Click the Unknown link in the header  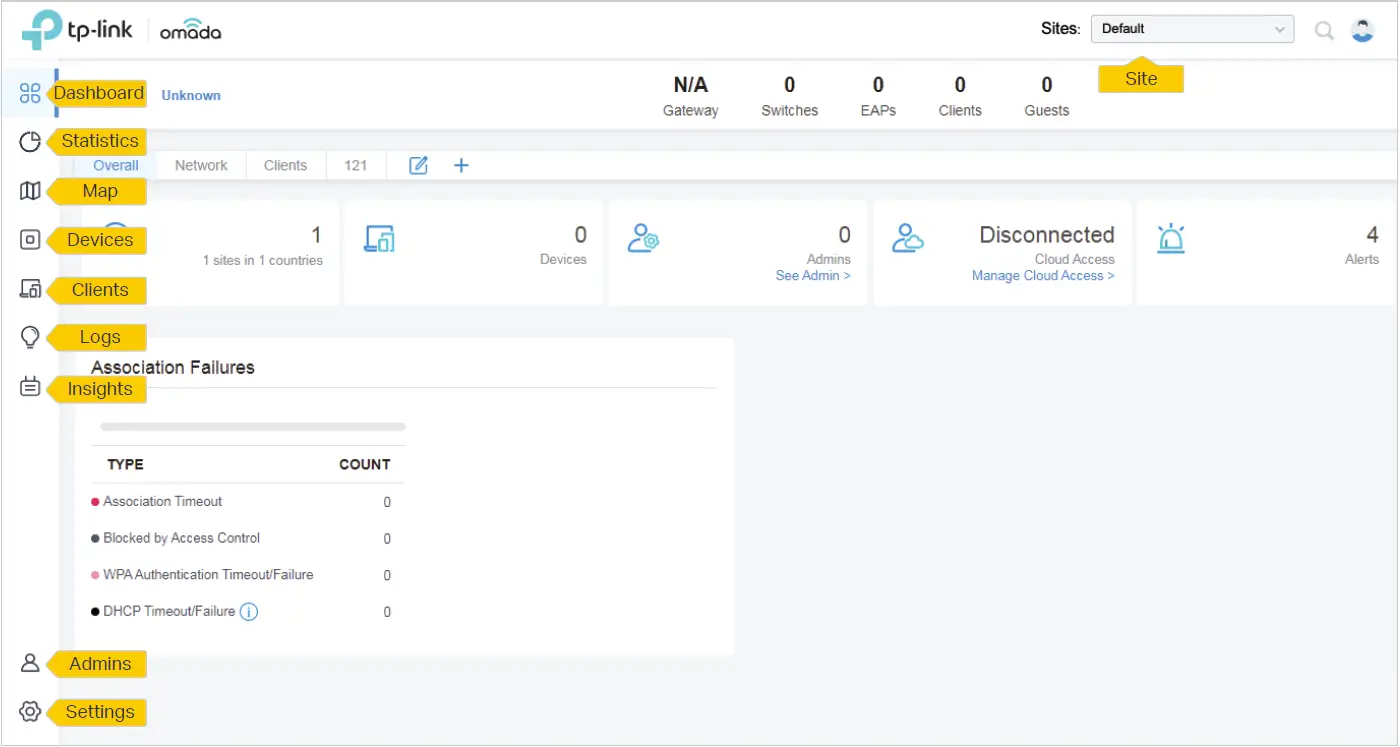point(191,95)
